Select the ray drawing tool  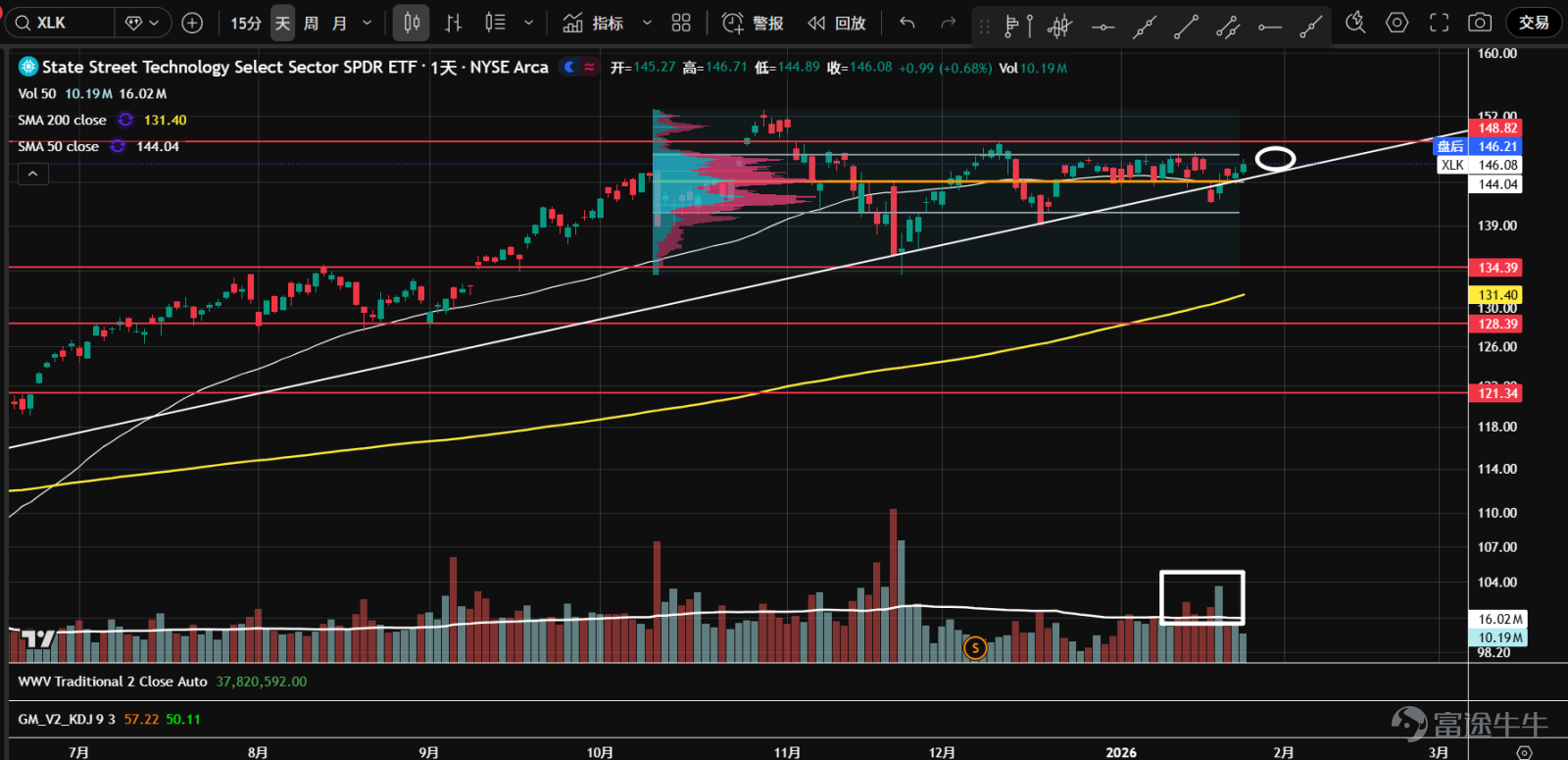(1311, 26)
